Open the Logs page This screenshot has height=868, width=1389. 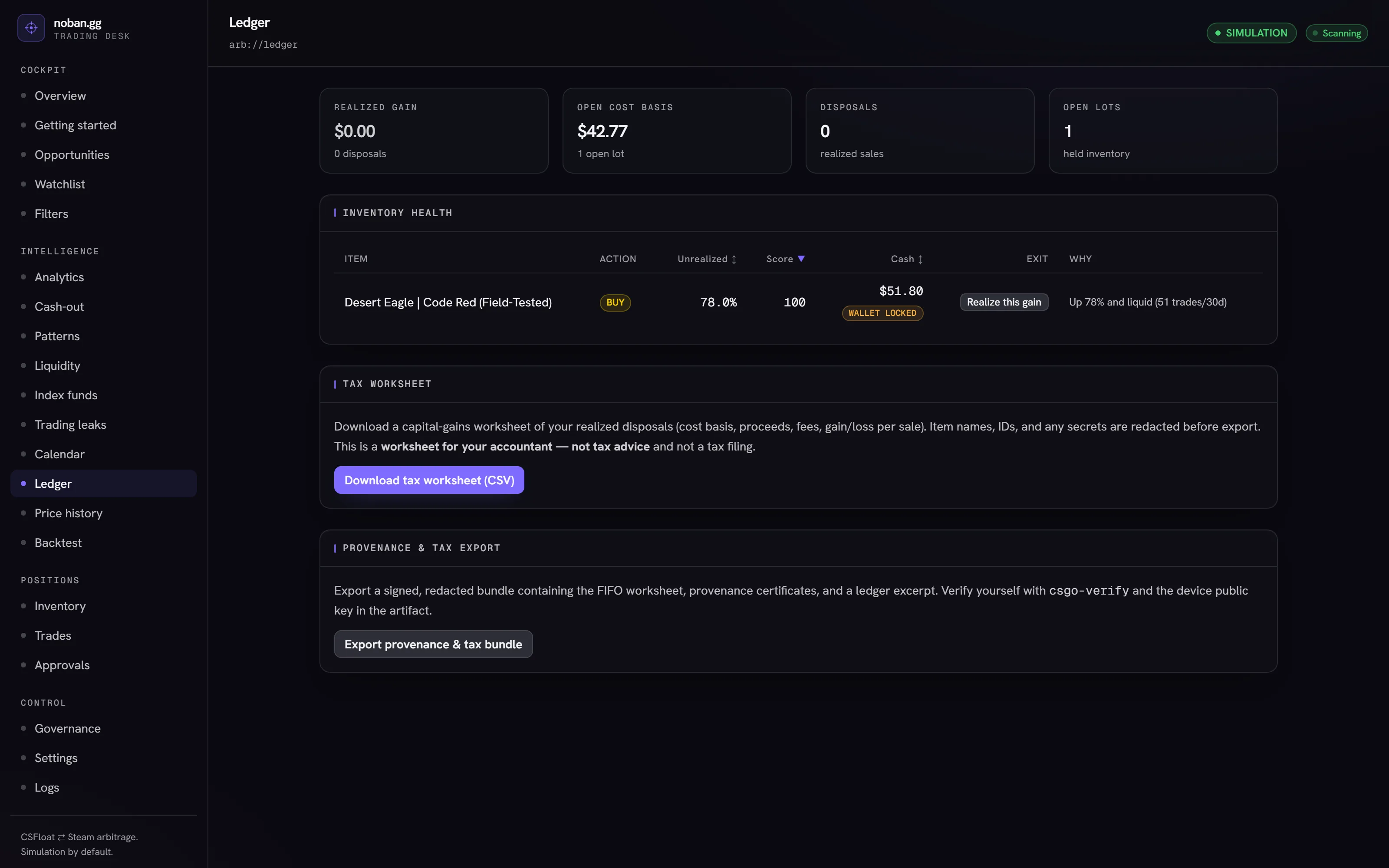(104, 788)
